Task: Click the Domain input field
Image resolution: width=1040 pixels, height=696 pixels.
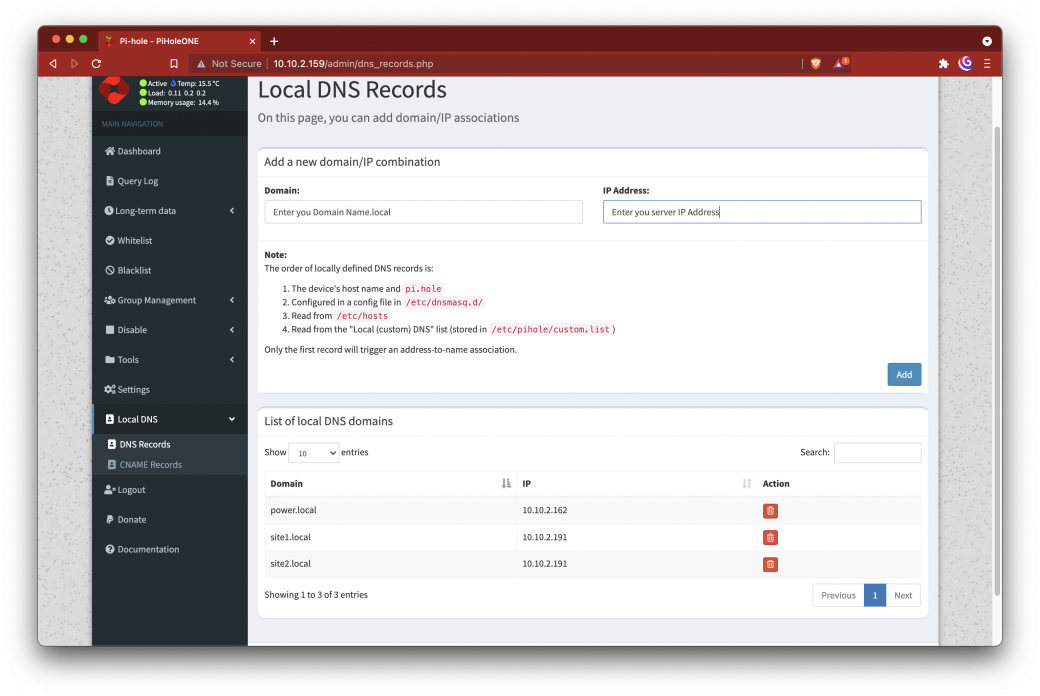Action: (x=423, y=212)
